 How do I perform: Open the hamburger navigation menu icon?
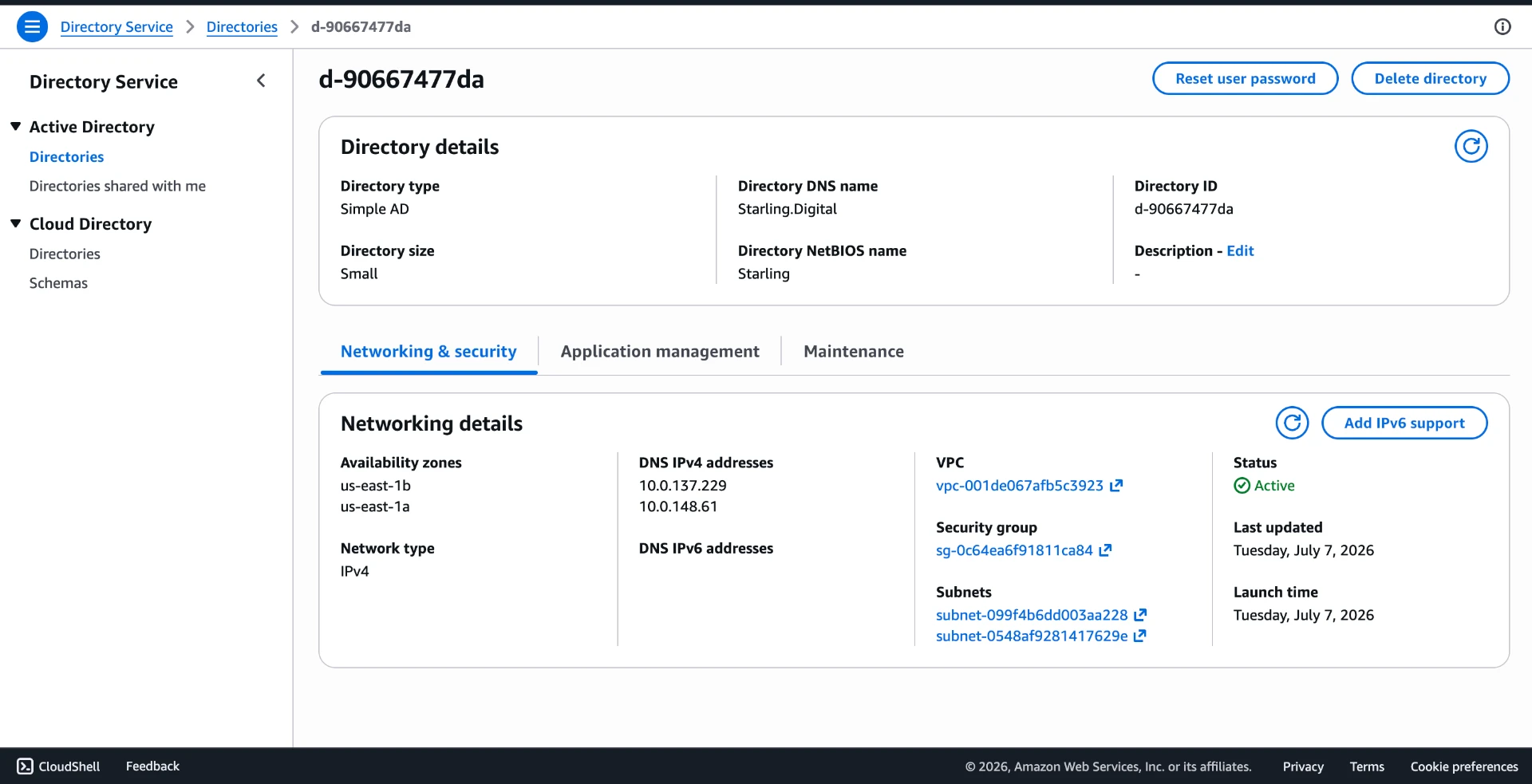(x=32, y=26)
